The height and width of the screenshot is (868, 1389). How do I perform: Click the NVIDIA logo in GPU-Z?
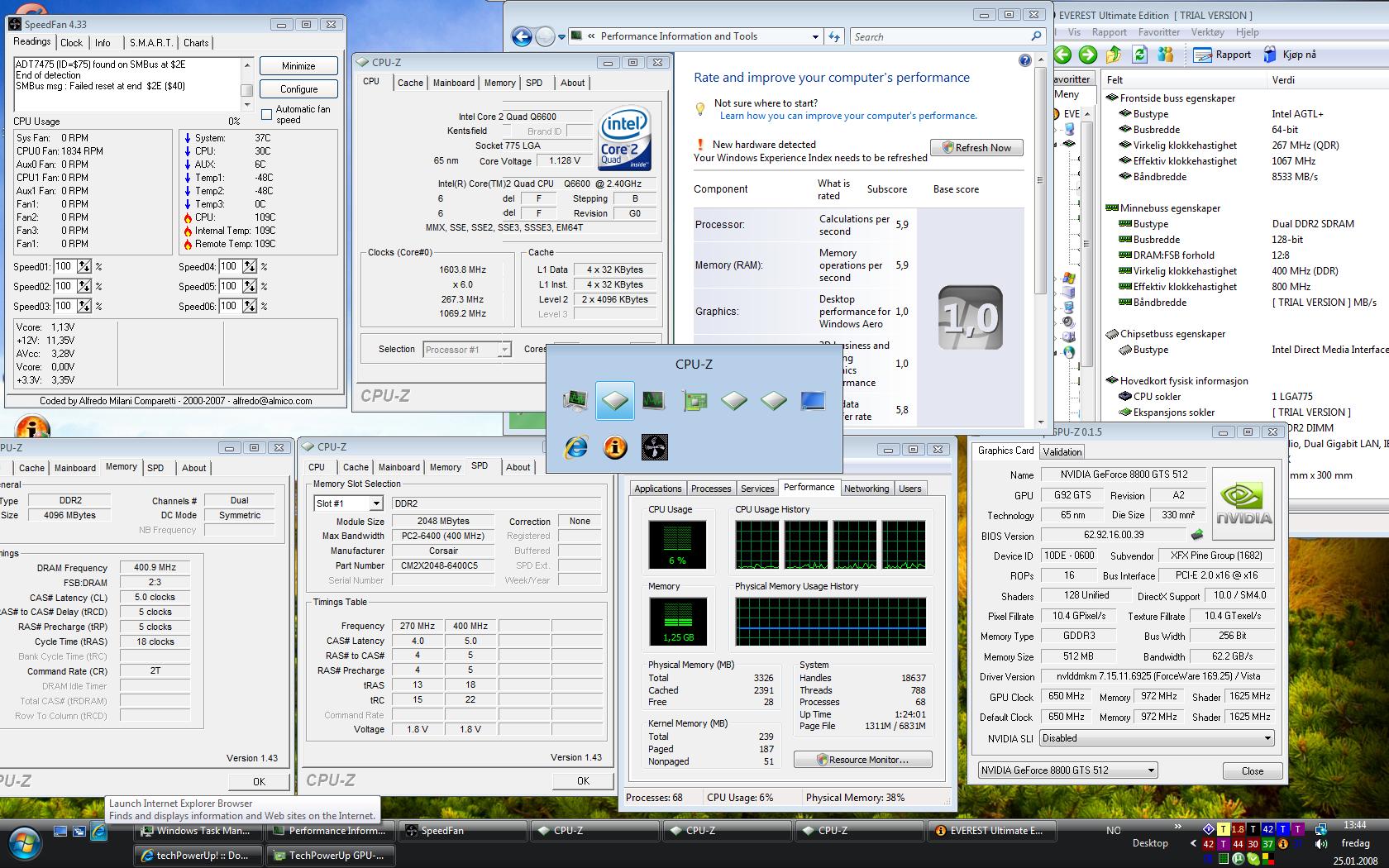click(1245, 503)
